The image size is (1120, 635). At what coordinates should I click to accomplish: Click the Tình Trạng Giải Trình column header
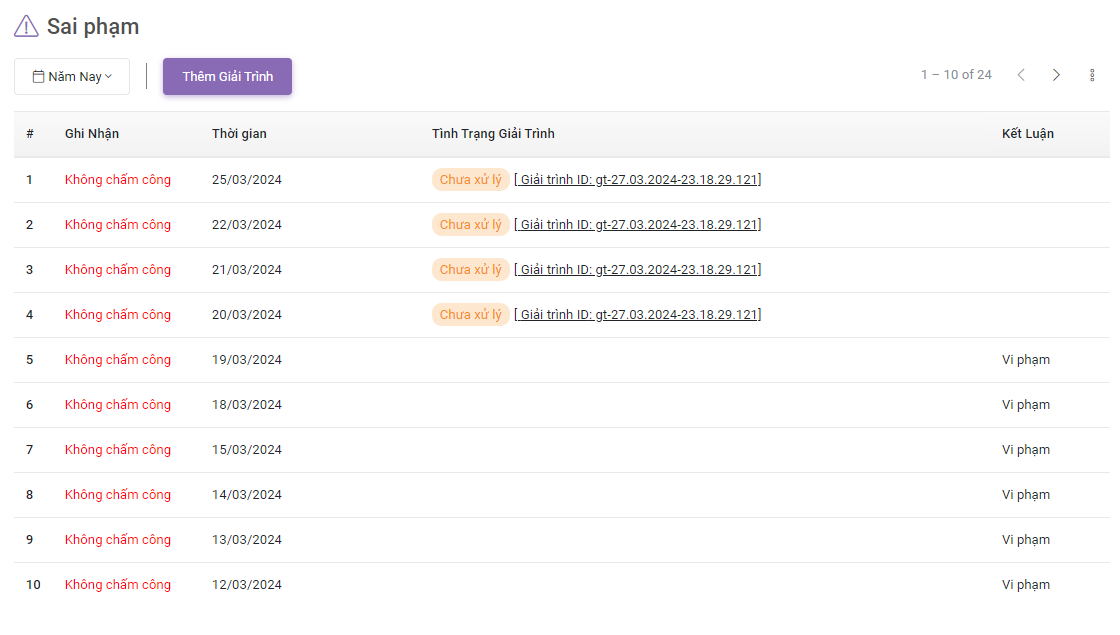(x=493, y=134)
